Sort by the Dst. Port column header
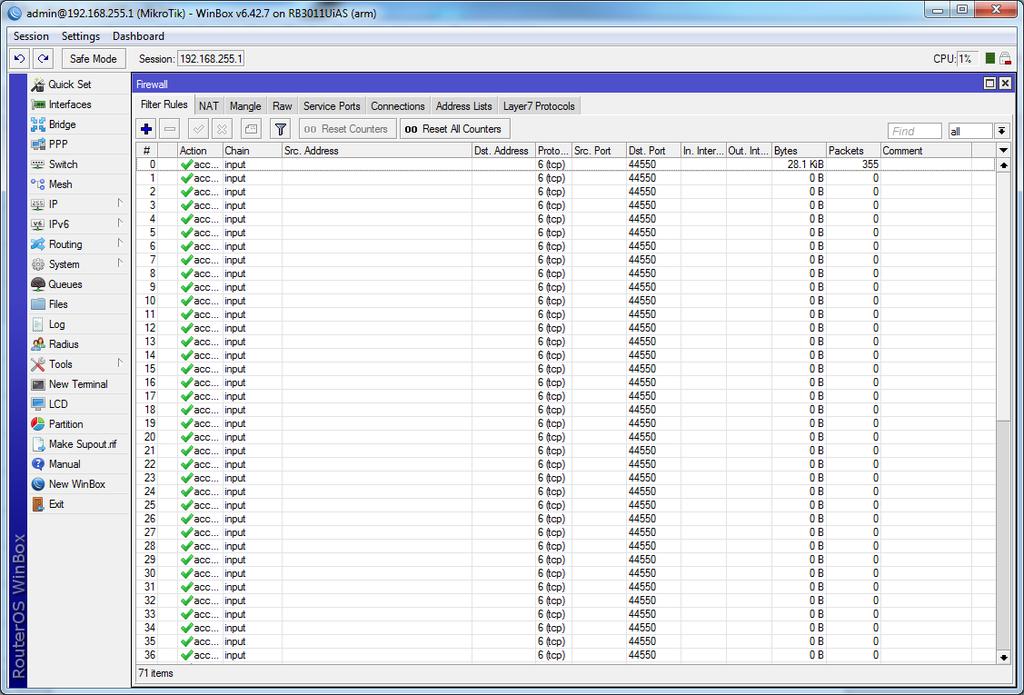The width and height of the screenshot is (1024, 695). (653, 151)
